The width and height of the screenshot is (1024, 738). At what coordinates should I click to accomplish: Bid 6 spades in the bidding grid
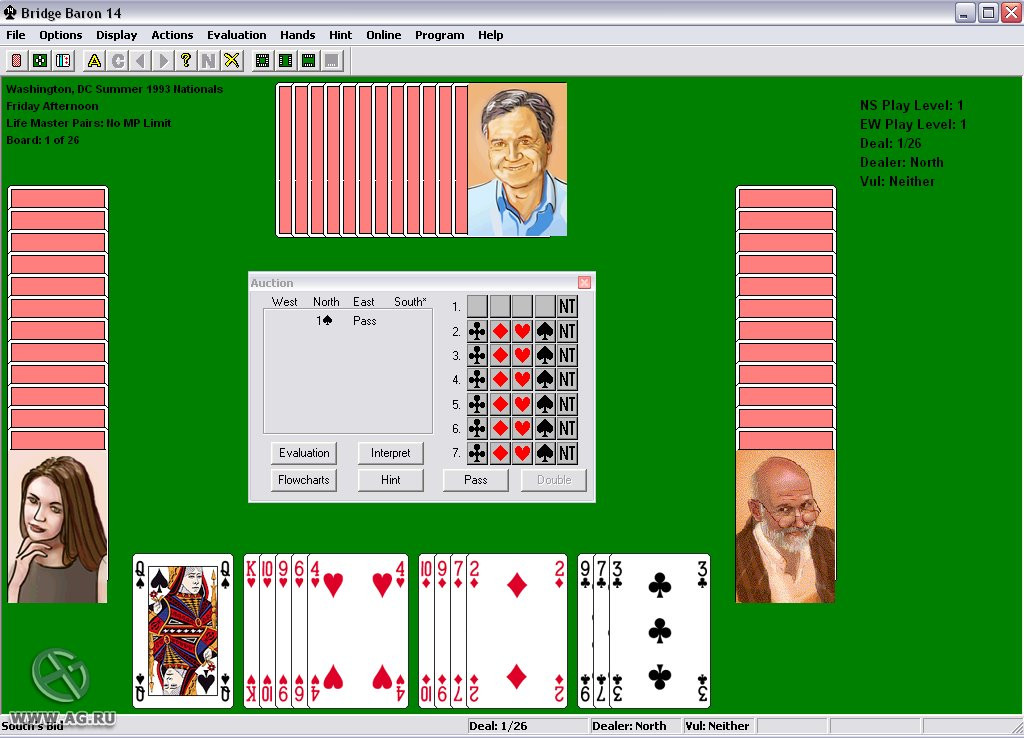(545, 428)
